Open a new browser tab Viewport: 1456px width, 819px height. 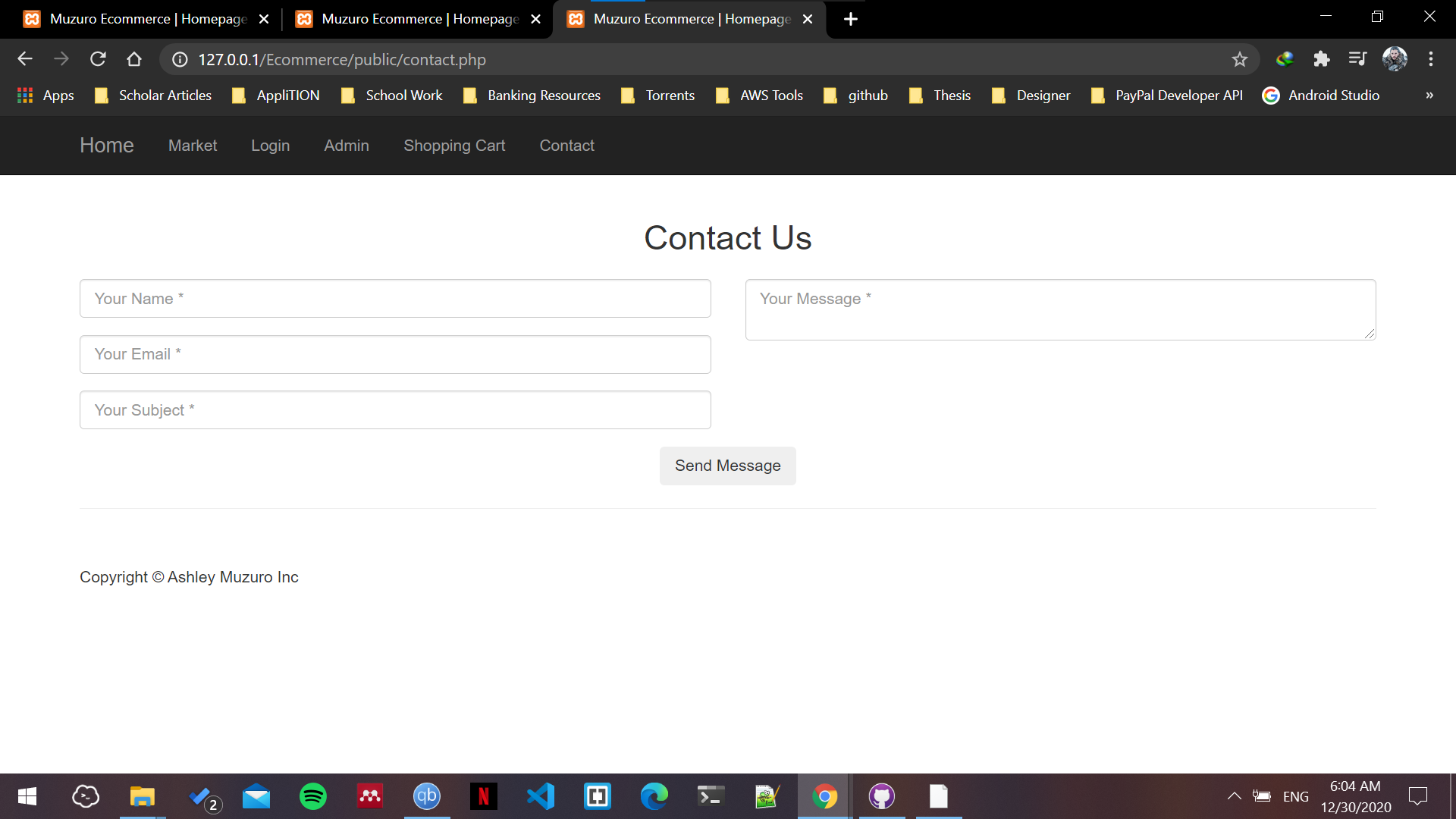tap(851, 19)
